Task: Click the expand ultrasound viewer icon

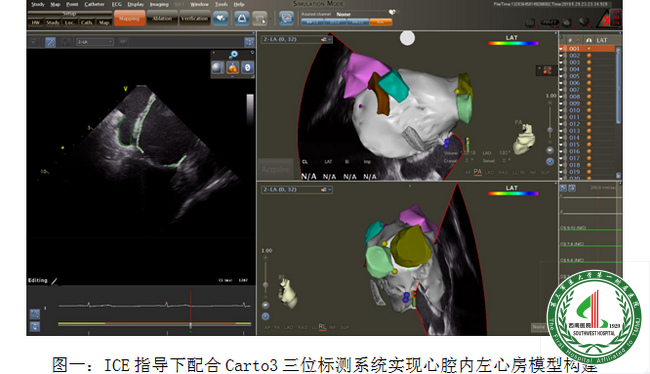Action: click(x=249, y=42)
